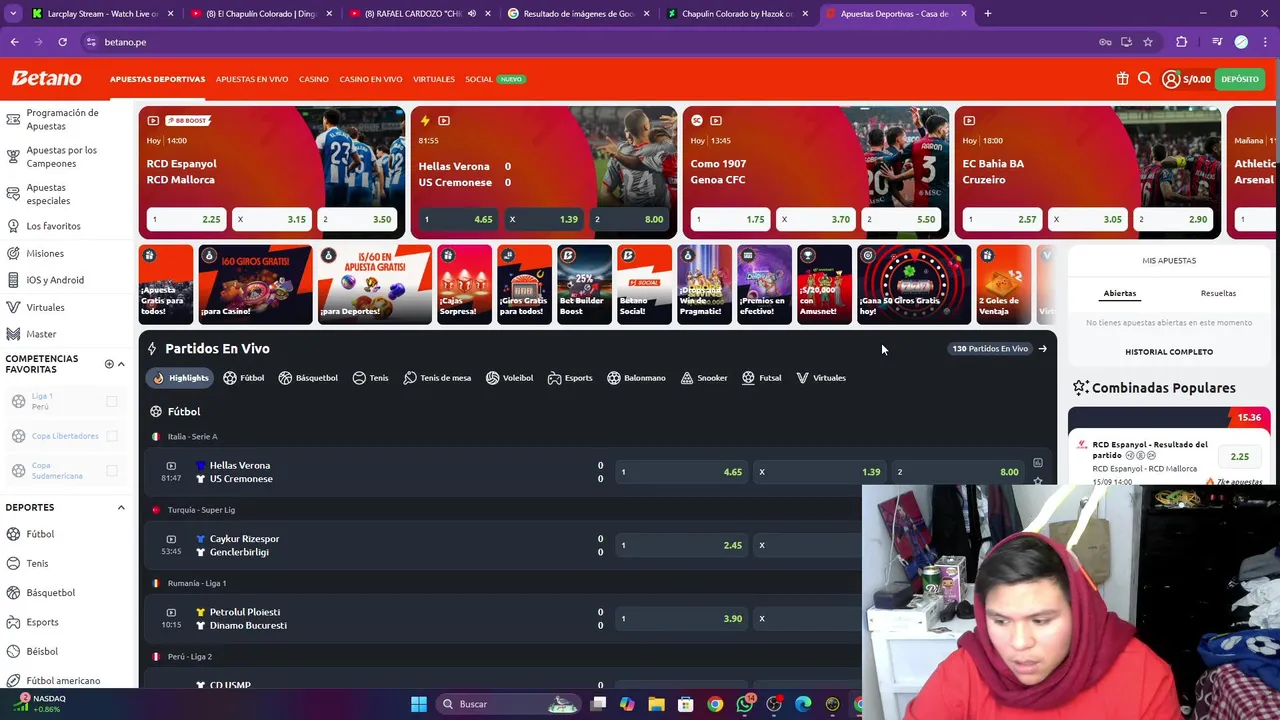
Task: Open the search magnifier in Betano header
Action: (x=1145, y=79)
